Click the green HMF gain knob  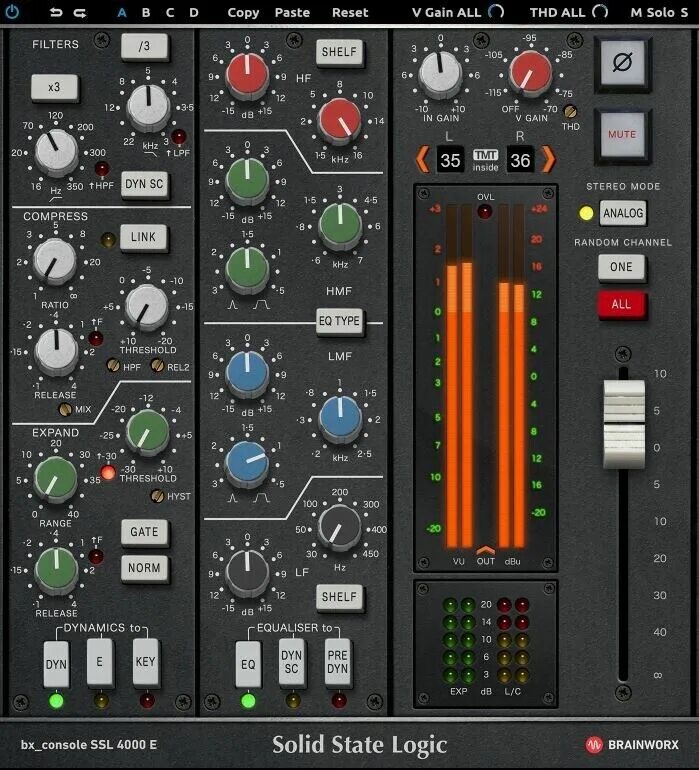(247, 180)
